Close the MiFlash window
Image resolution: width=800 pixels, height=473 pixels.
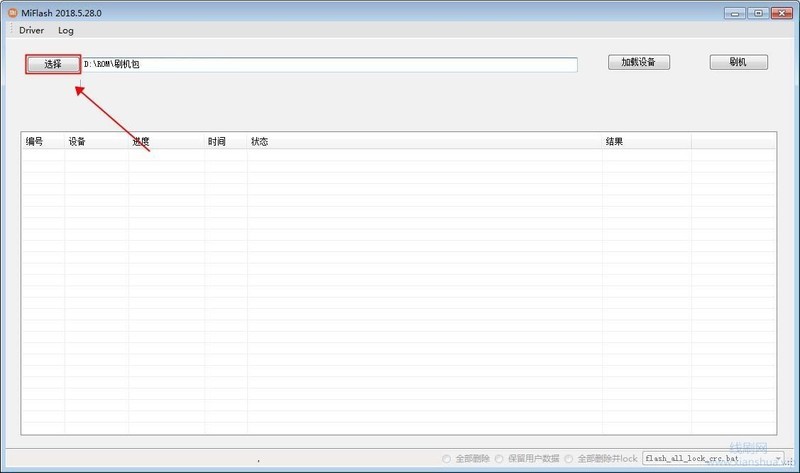click(x=782, y=13)
